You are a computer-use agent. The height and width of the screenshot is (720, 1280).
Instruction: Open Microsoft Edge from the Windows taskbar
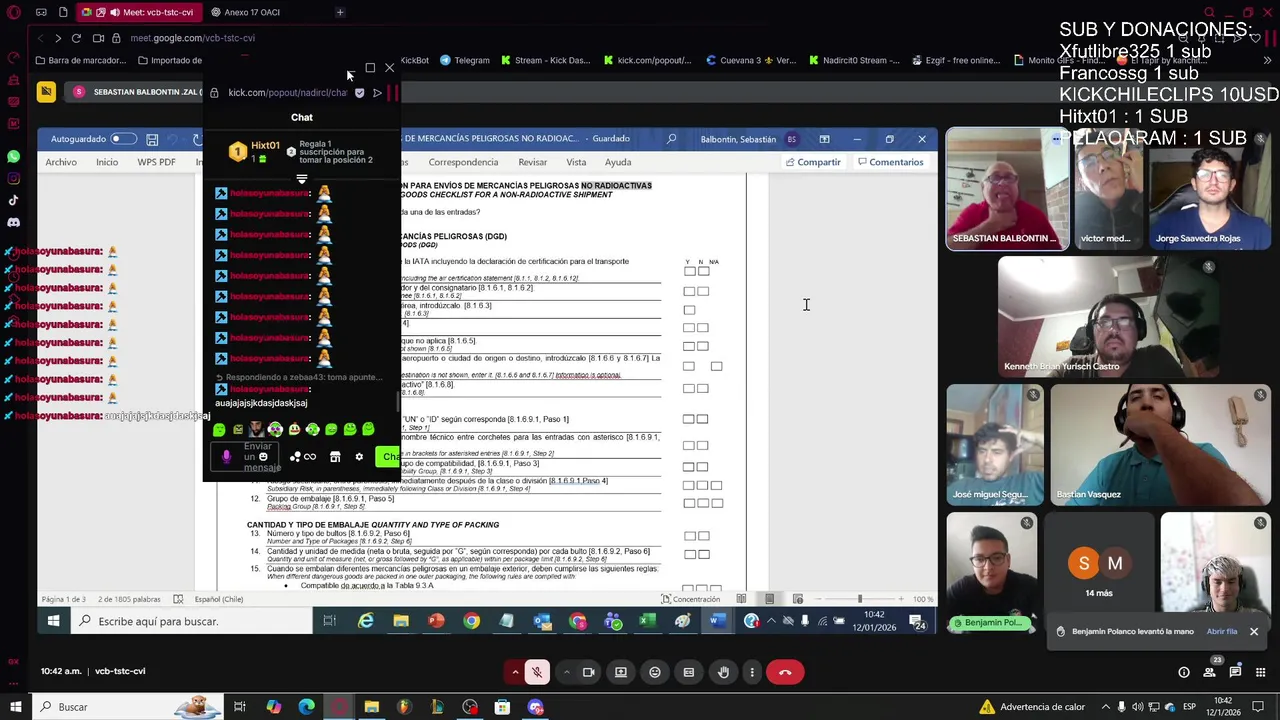click(x=306, y=707)
